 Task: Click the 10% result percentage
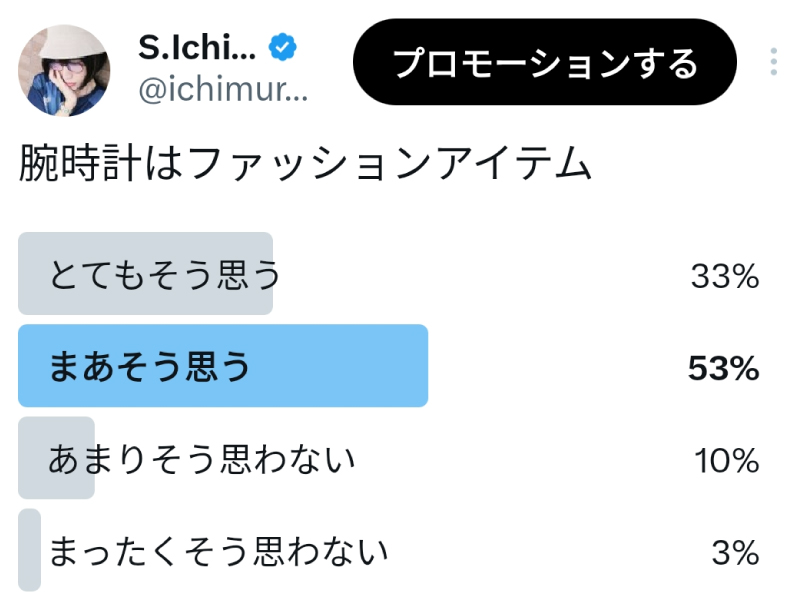point(727,460)
